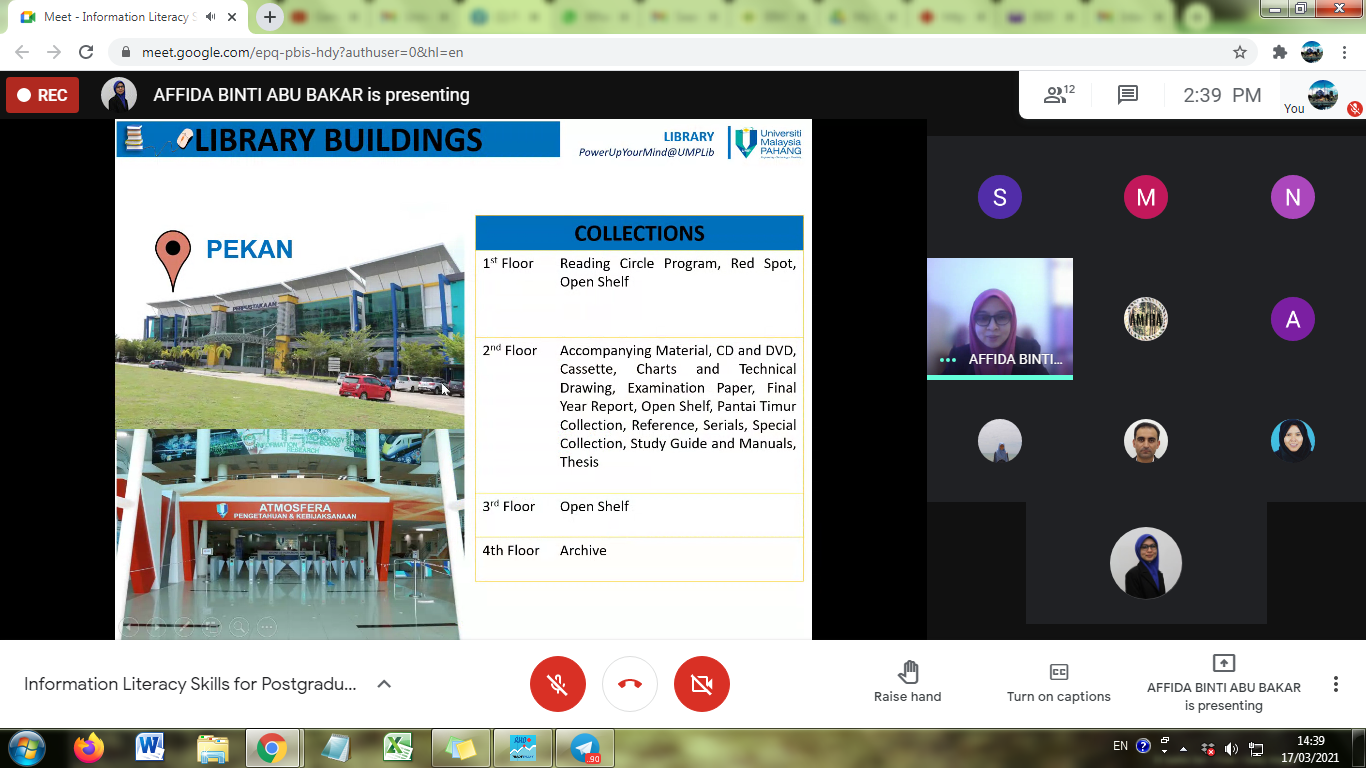The image size is (1366, 768).
Task: Select the faded grey participant avatar tile
Action: [x=1000, y=441]
